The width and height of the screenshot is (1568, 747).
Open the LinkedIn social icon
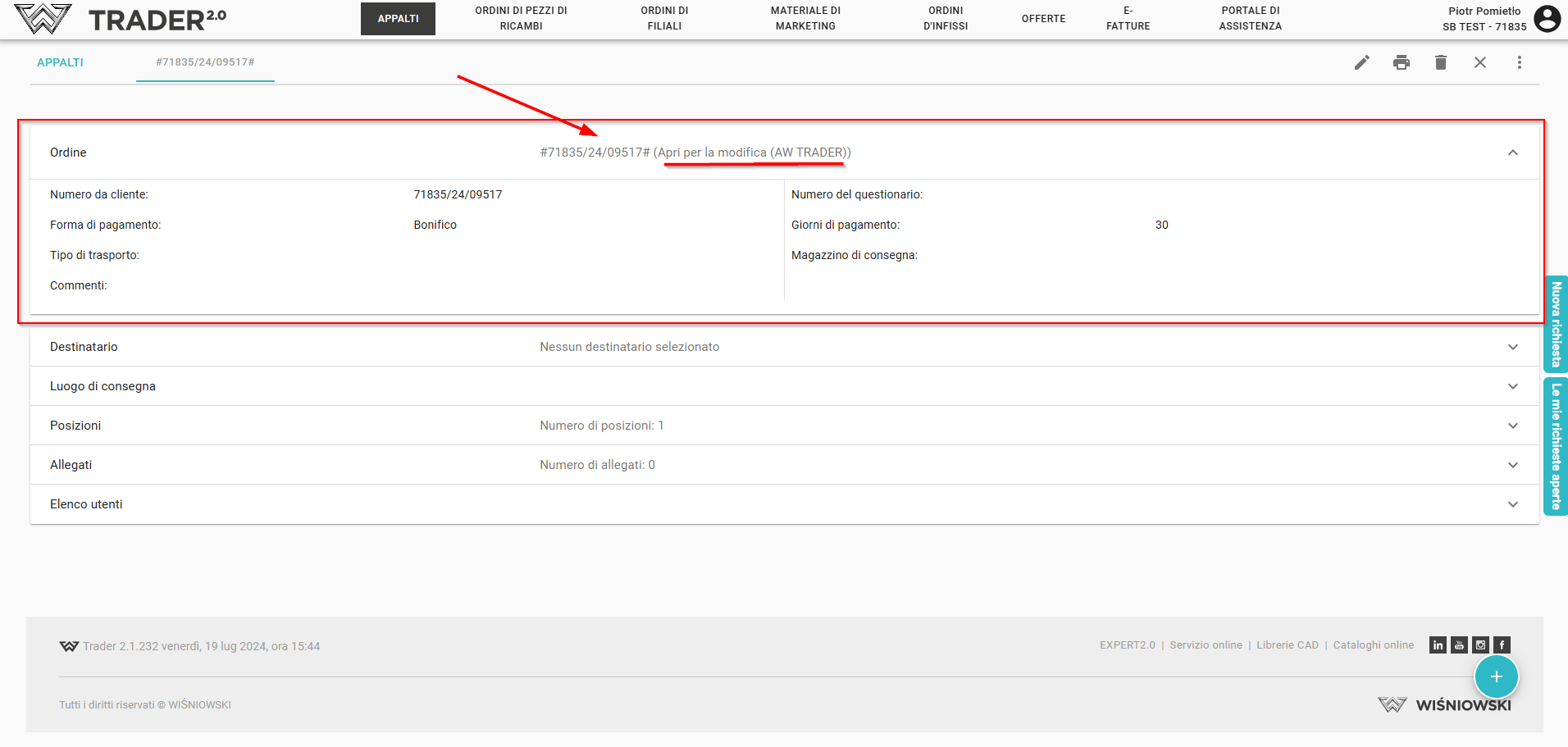1438,645
